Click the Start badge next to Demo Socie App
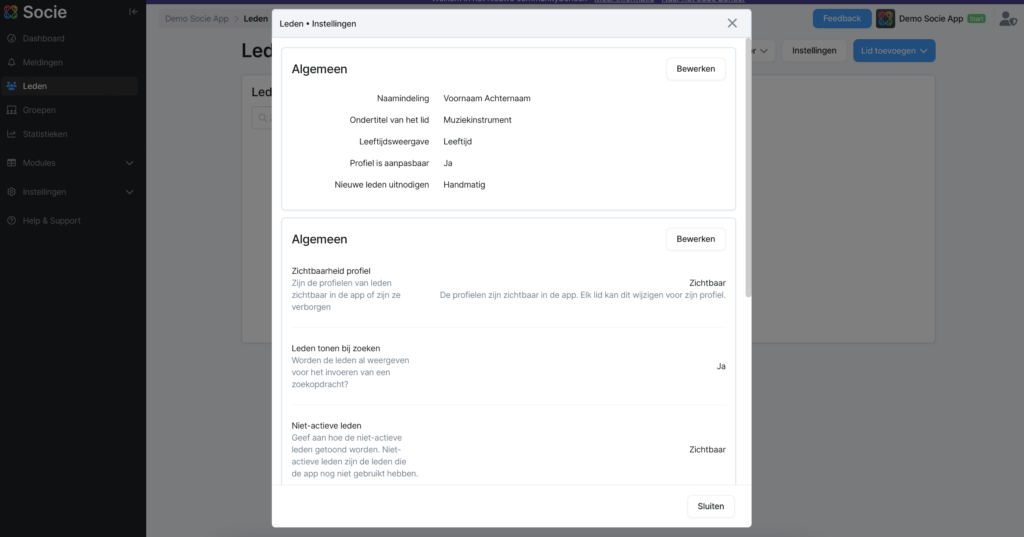 [976, 18]
